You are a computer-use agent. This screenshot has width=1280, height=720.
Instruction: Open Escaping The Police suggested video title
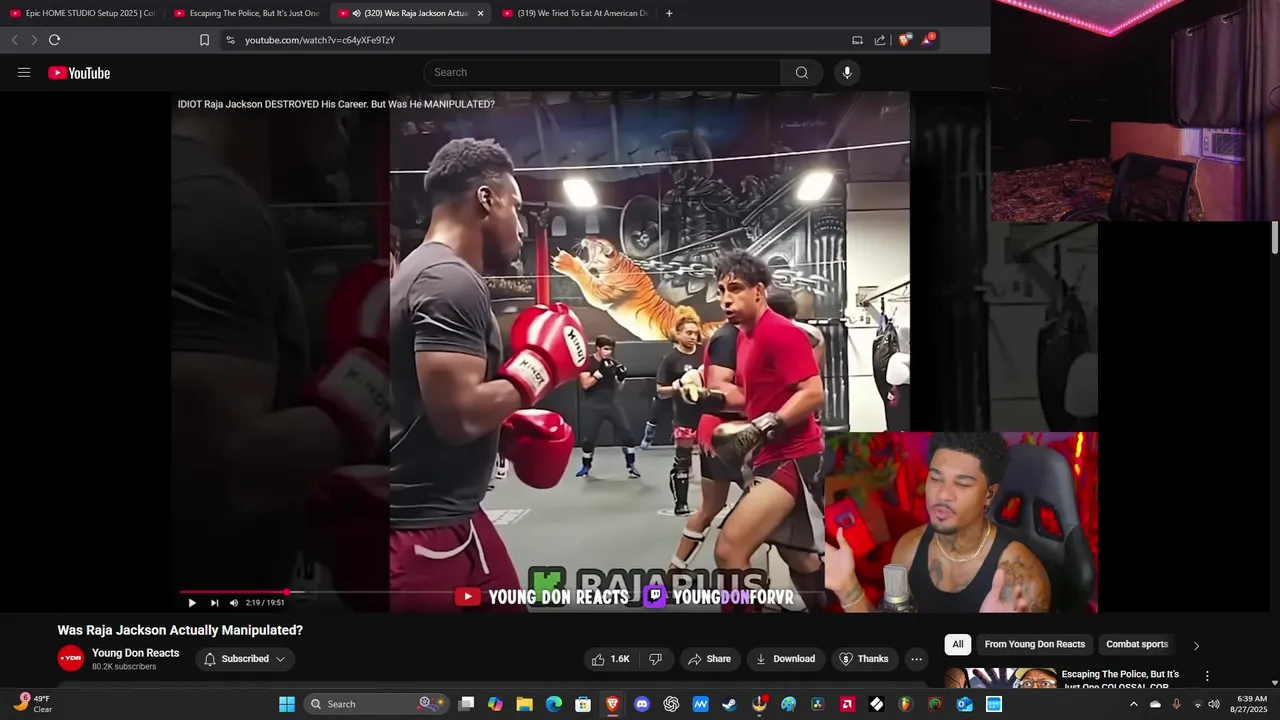click(x=1121, y=680)
